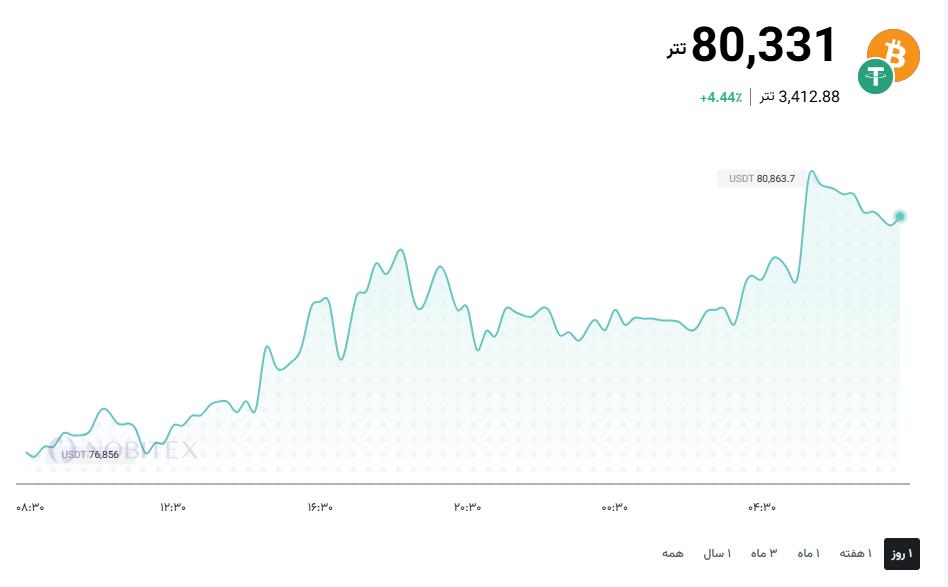Screen dimensions: 948x587
Task: Switch to the ۱ هفته range tab
Action: [x=855, y=553]
